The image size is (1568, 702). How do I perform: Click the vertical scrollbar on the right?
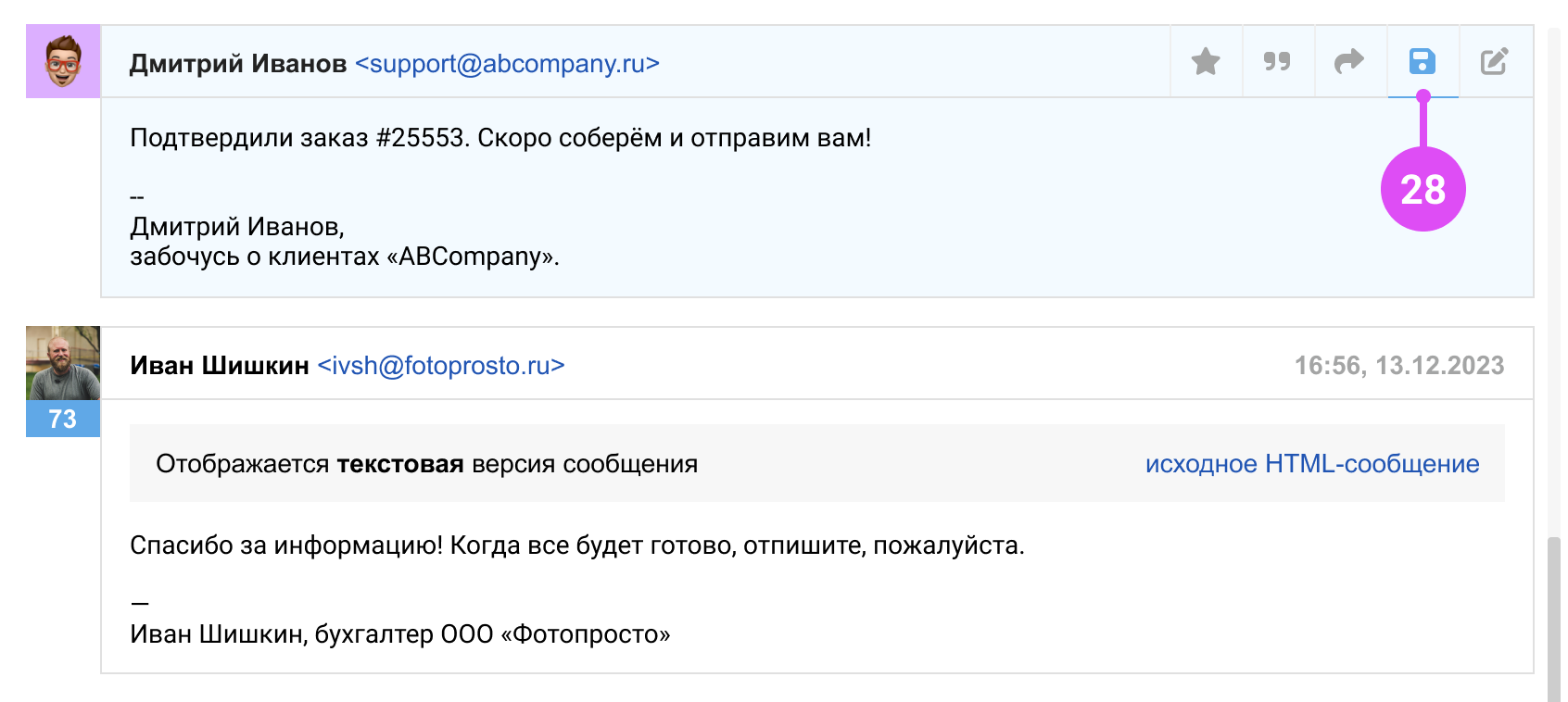pyautogui.click(x=1553, y=621)
